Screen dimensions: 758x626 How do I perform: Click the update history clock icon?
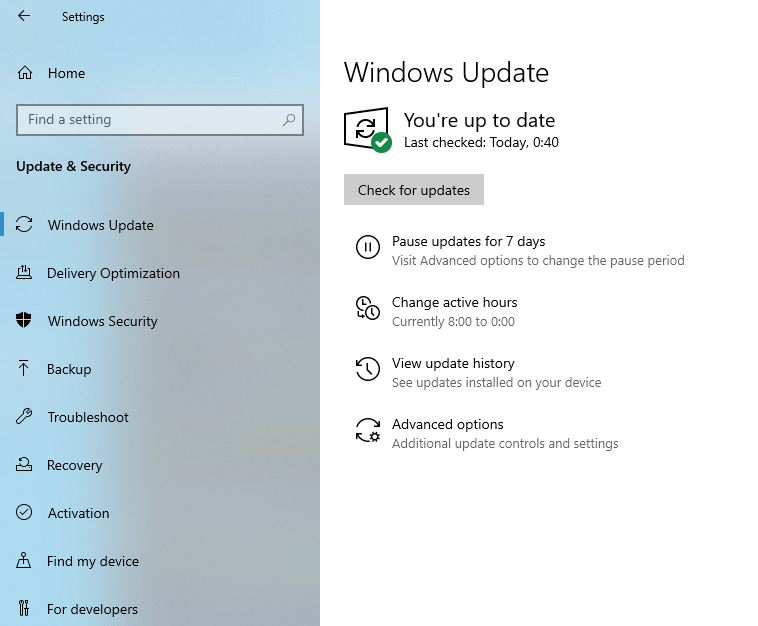coord(368,369)
